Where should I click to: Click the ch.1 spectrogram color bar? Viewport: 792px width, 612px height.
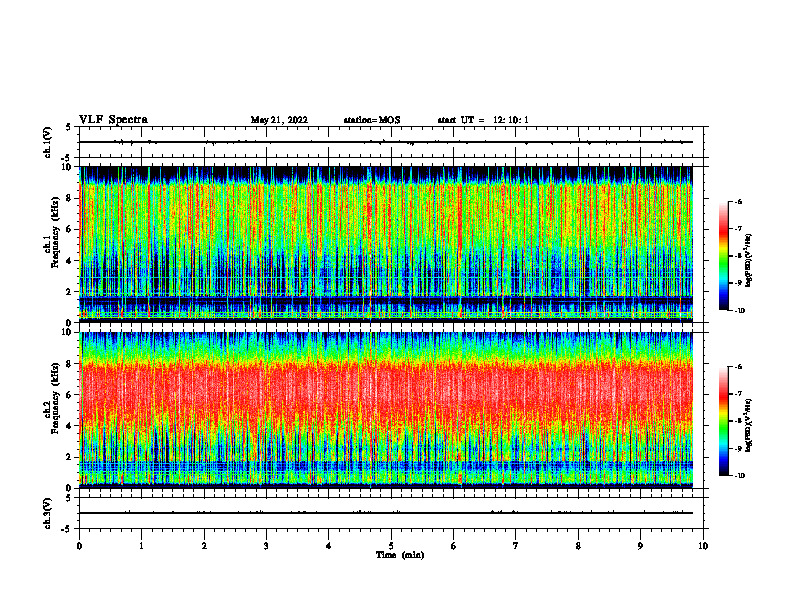(x=723, y=256)
